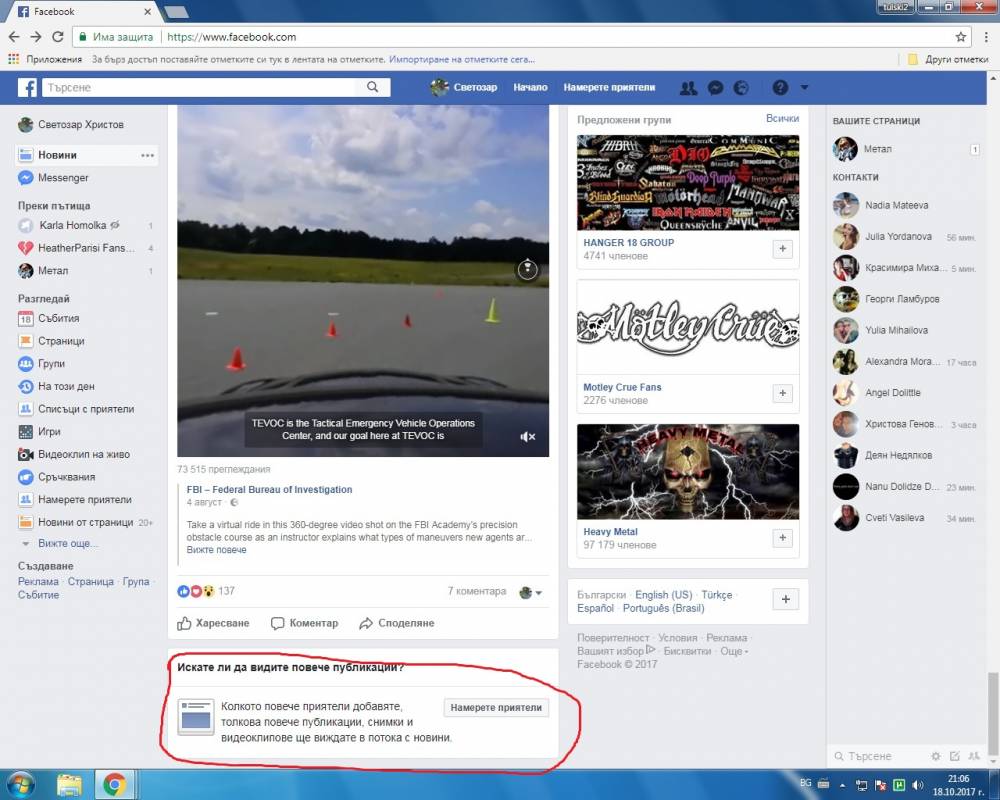The width and height of the screenshot is (1000, 800).
Task: Open the HANGER 18 GROUP cover image
Action: click(688, 182)
